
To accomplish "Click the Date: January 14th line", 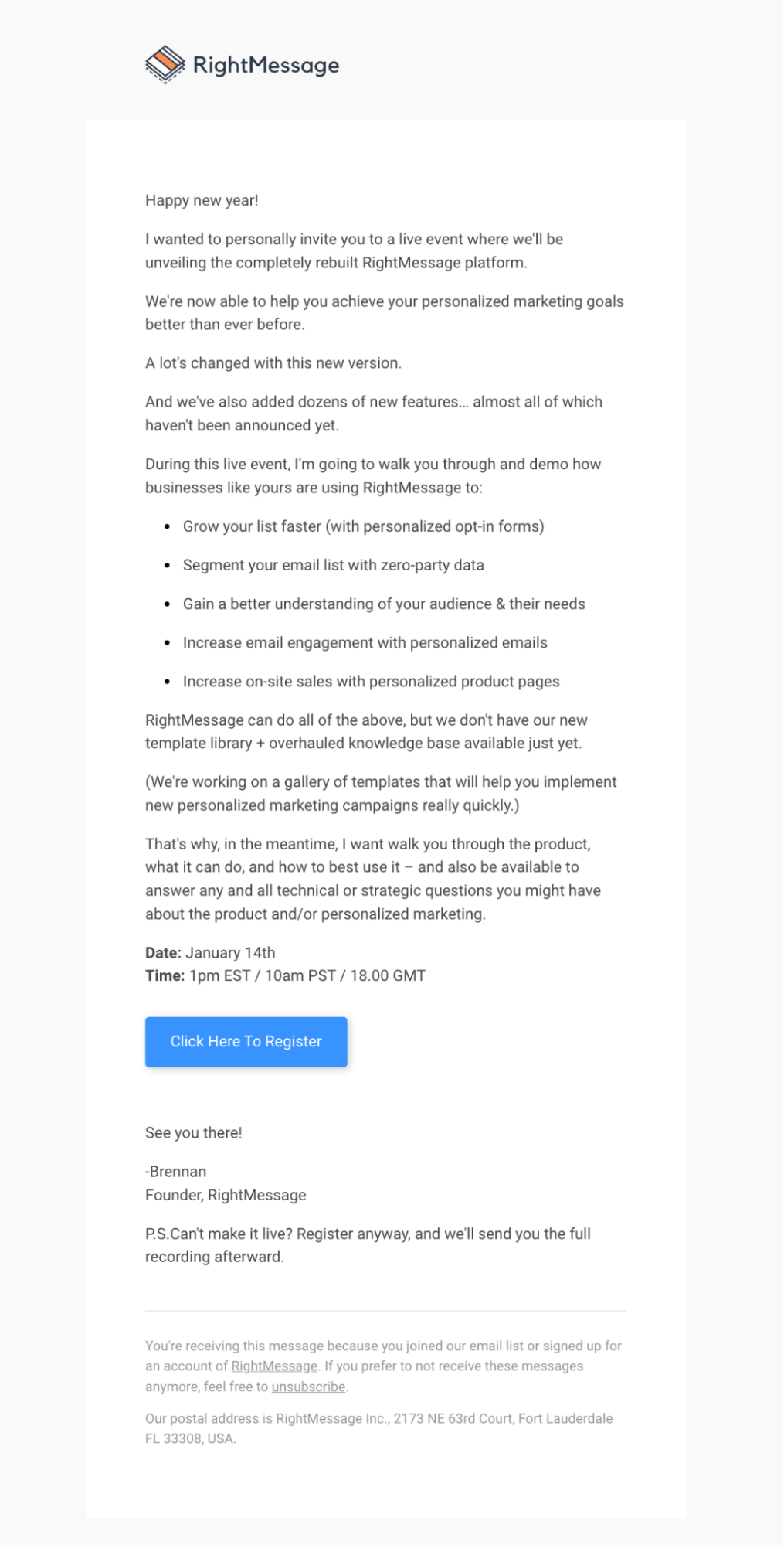I will tap(209, 953).
